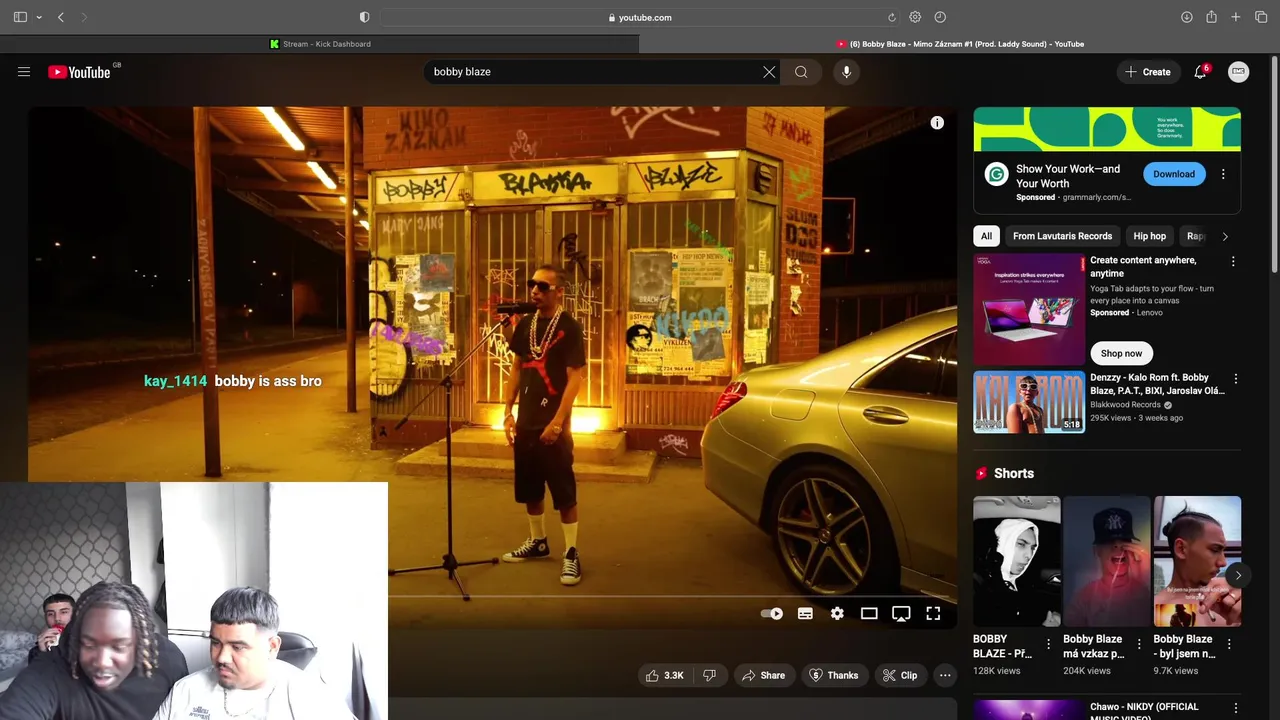The image size is (1280, 720).
Task: Open Safari share button
Action: 1211,17
